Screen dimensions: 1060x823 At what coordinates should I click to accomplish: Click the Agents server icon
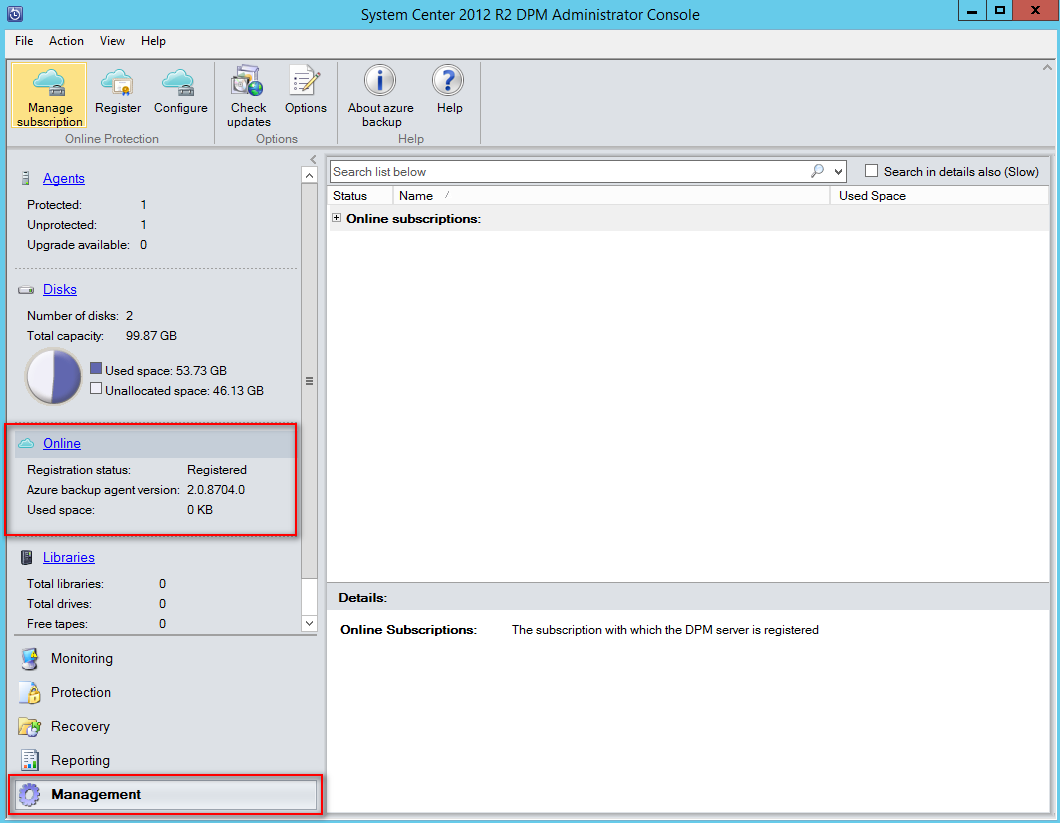[26, 179]
